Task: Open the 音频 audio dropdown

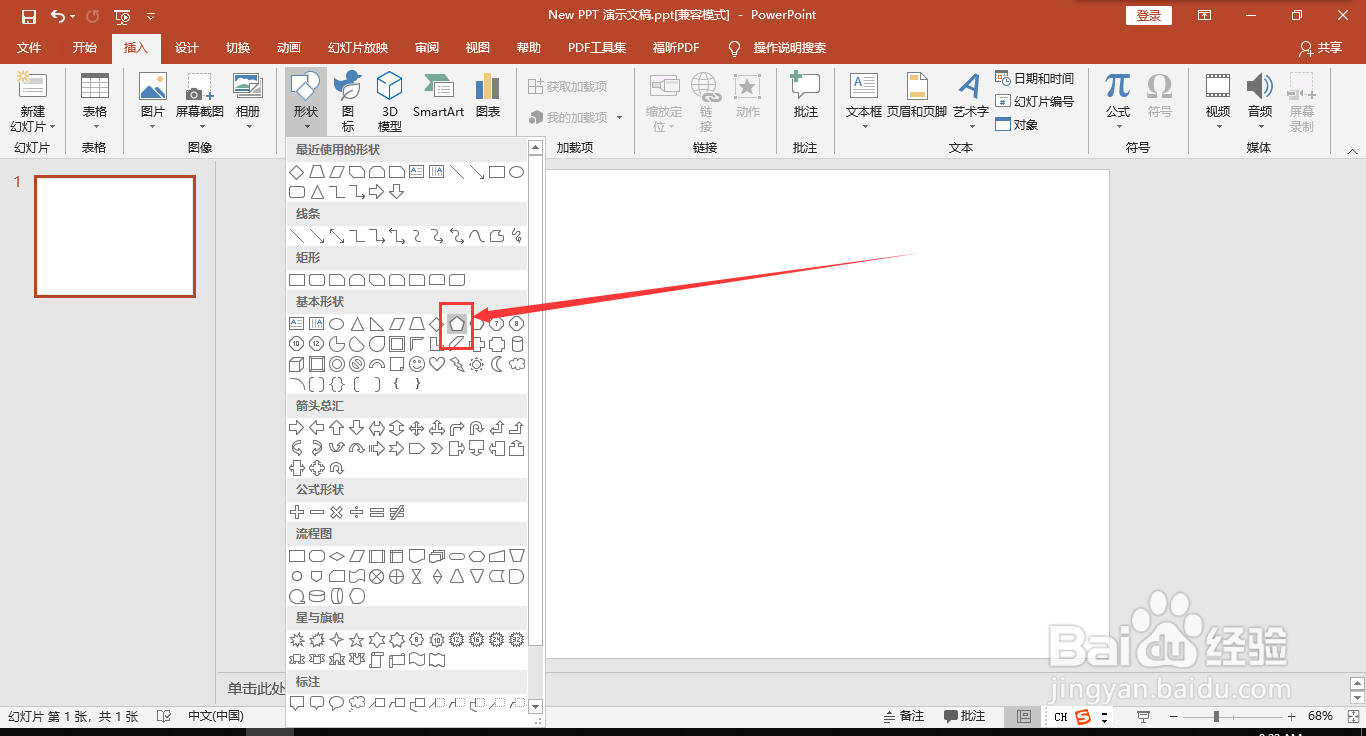Action: (x=1260, y=101)
